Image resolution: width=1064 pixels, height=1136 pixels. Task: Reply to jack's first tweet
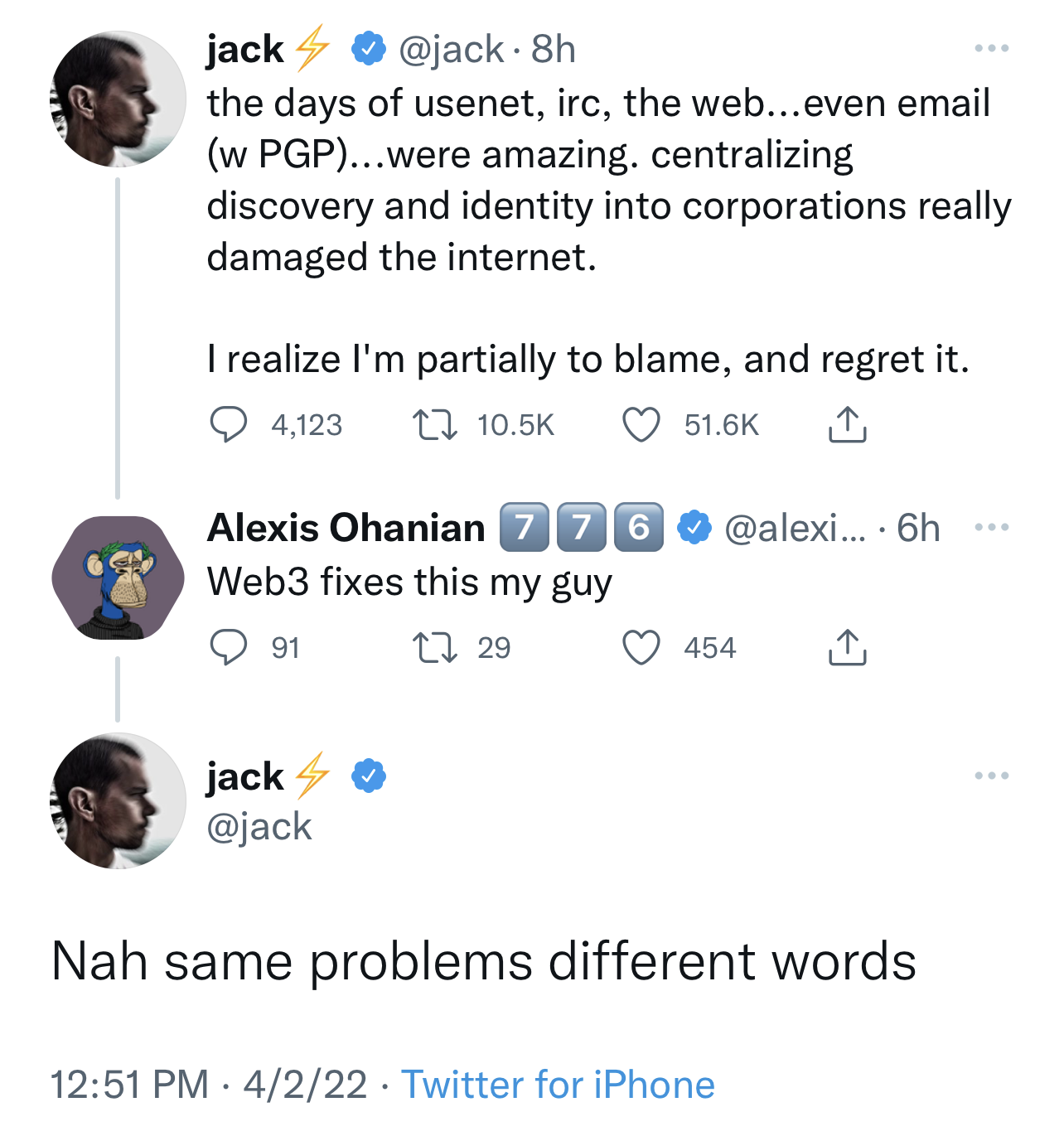point(228,425)
